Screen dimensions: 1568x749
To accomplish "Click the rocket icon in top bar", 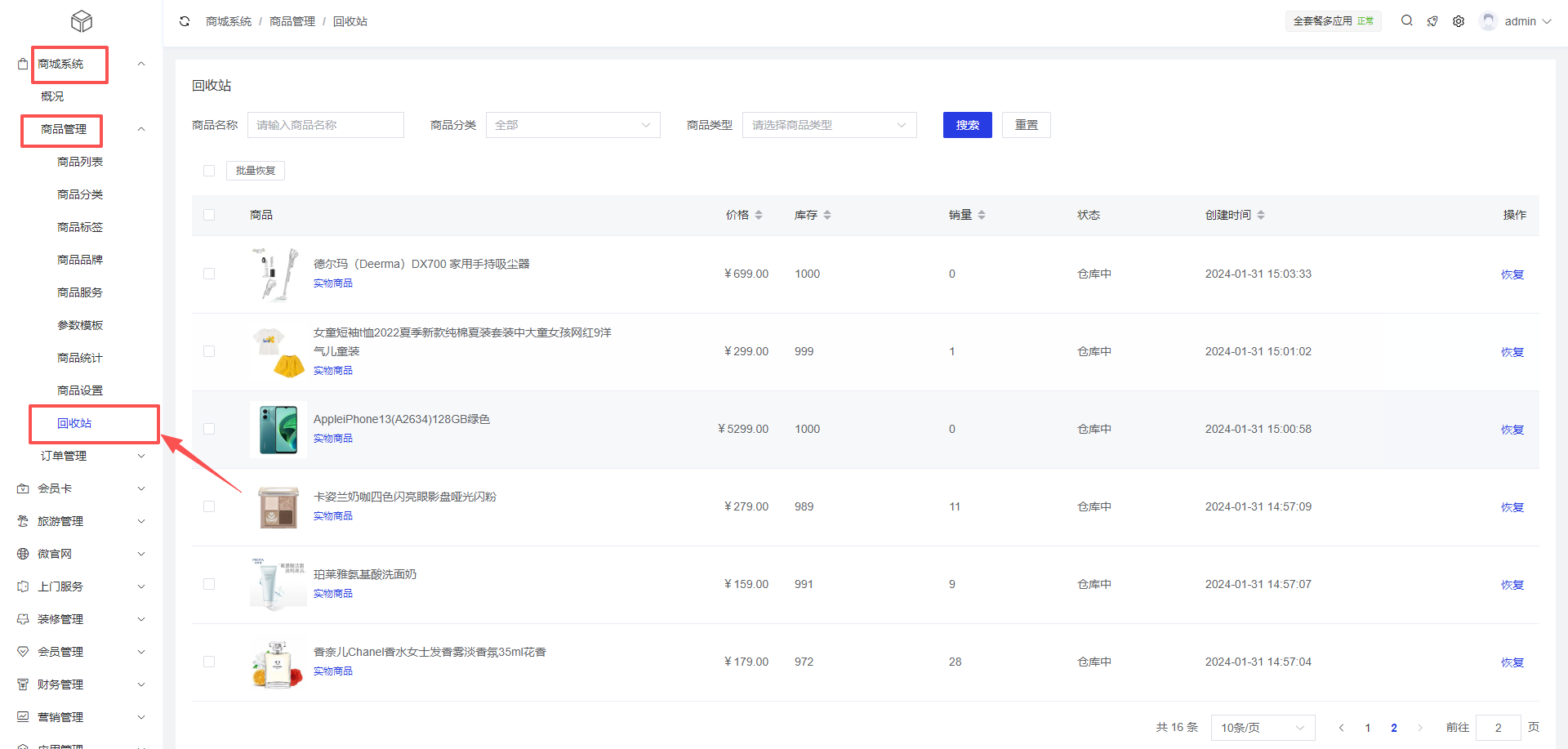I will pyautogui.click(x=1432, y=21).
